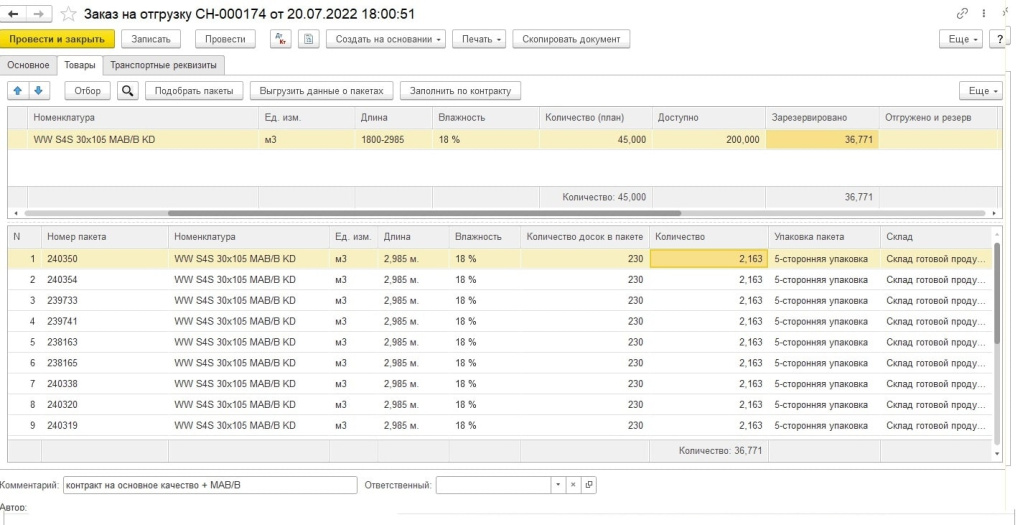1023x525 pixels.
Task: Select the 1800-2985 length cell
Action: pos(393,140)
